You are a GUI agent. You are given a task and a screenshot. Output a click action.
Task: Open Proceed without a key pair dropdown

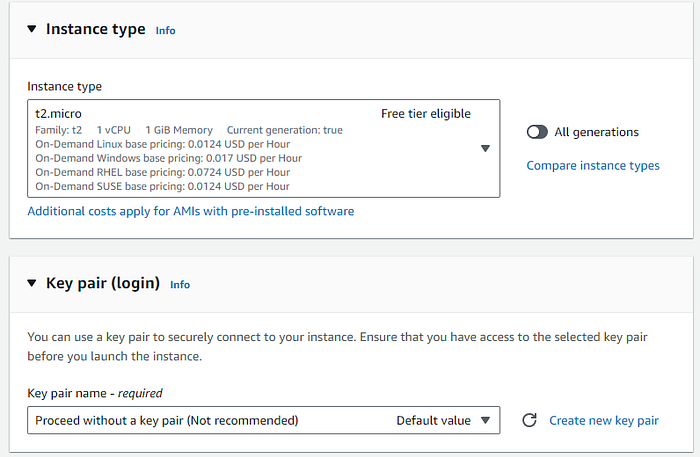point(263,420)
